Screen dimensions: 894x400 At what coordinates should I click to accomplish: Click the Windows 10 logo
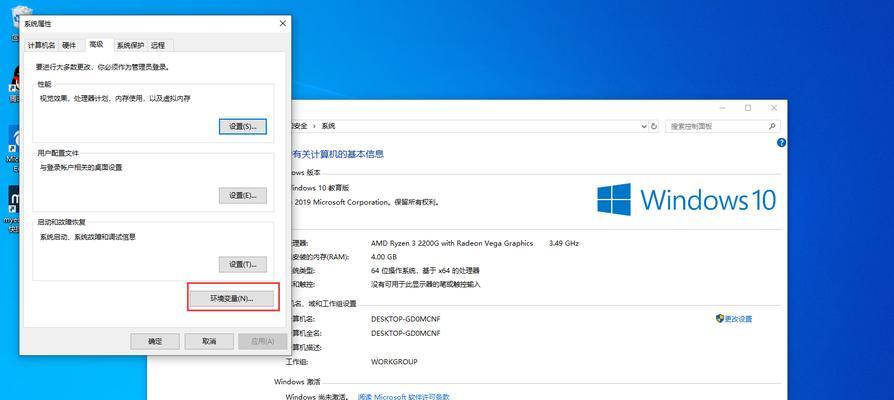(x=686, y=199)
